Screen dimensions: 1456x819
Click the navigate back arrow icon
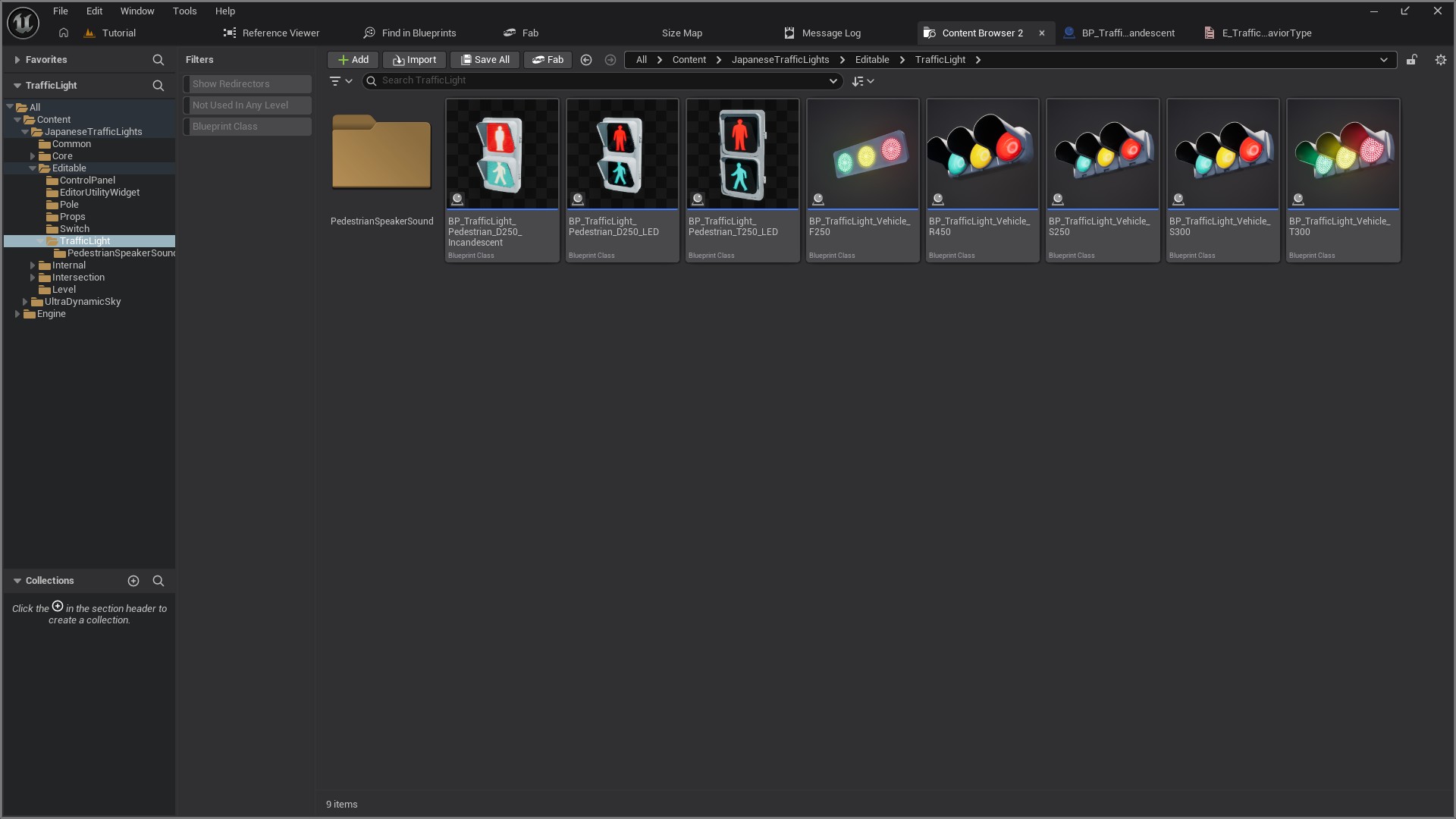(586, 60)
